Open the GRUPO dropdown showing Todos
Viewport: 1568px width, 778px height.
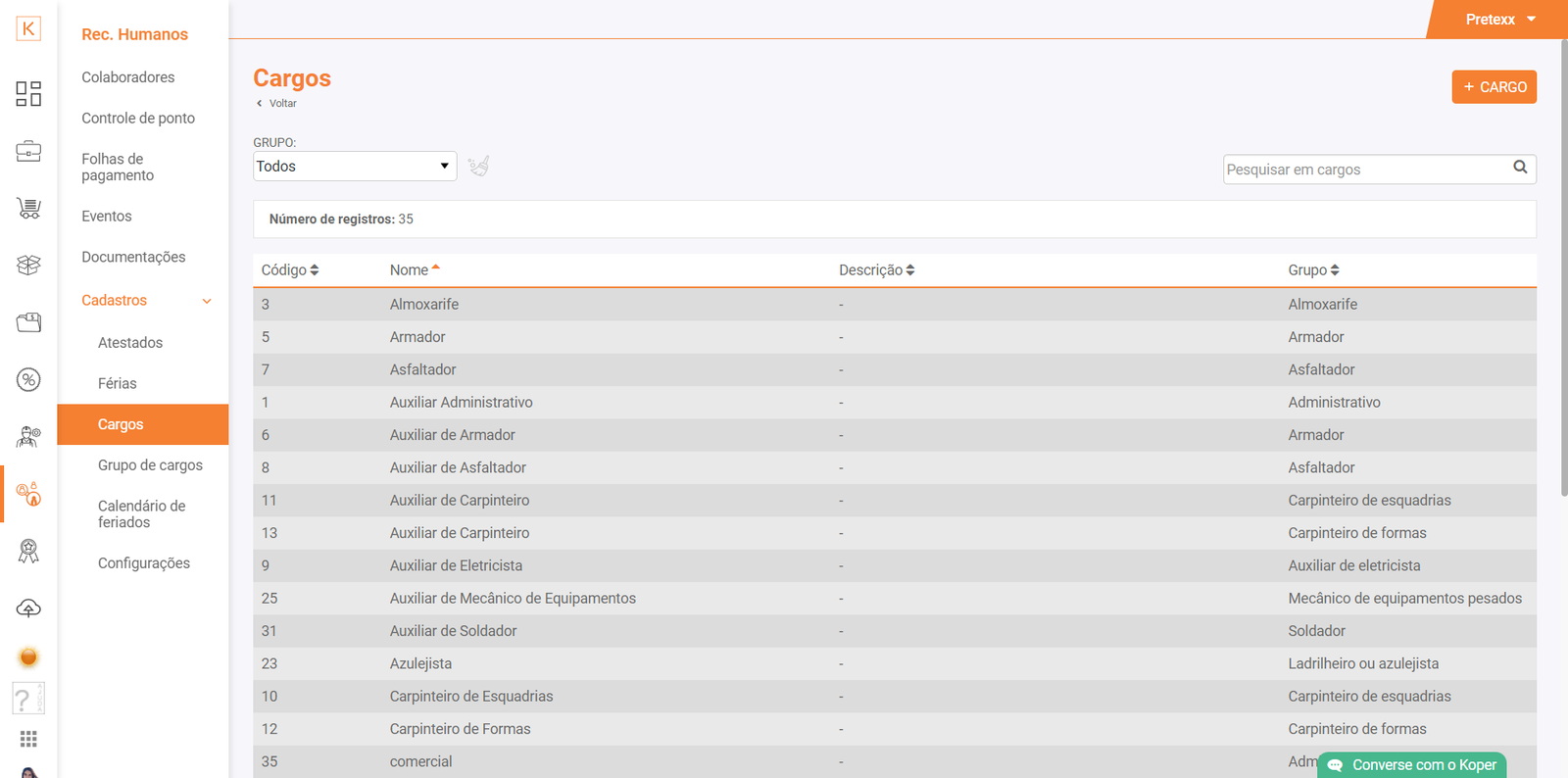click(x=355, y=167)
